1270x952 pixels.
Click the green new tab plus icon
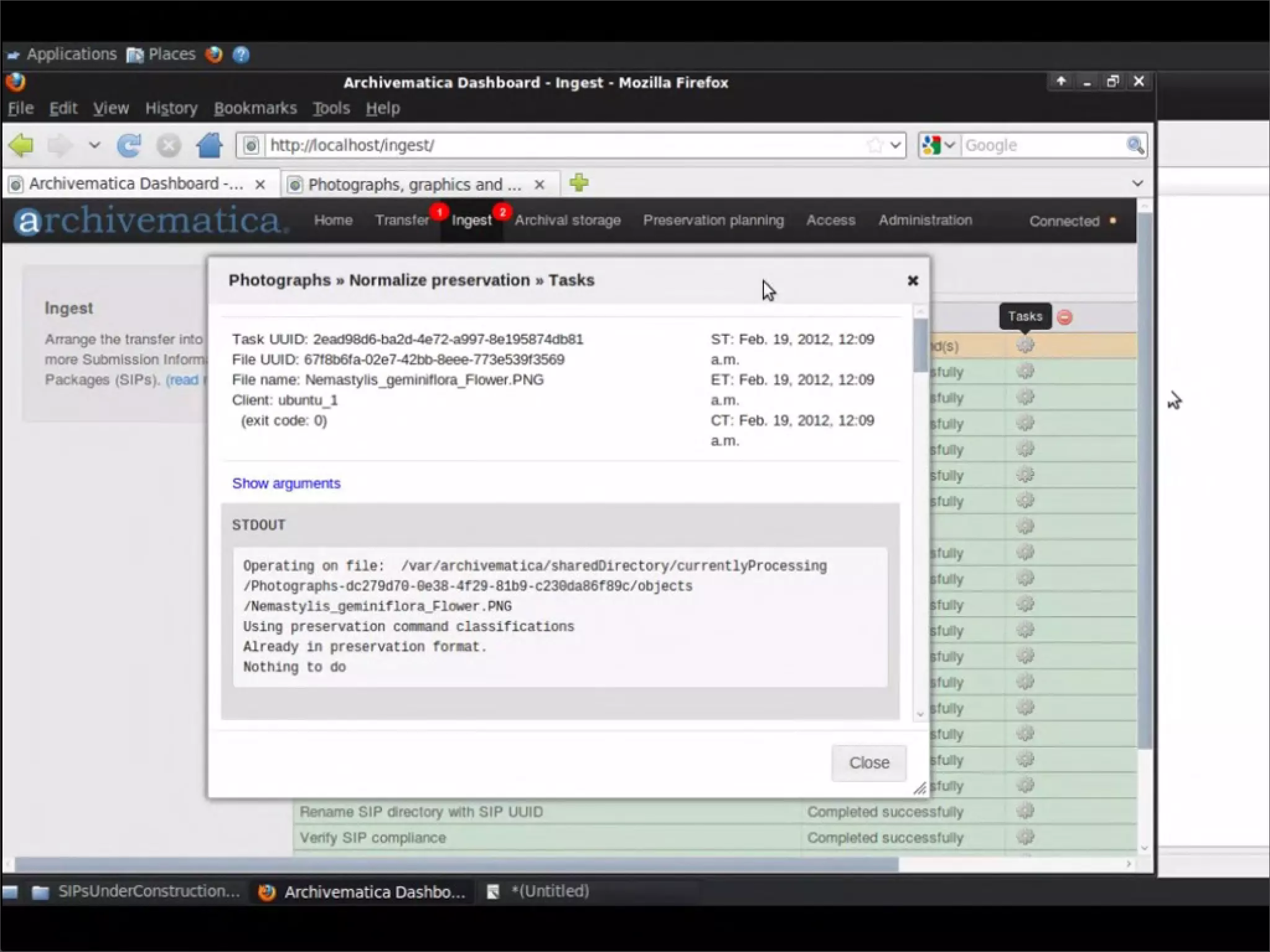point(579,183)
